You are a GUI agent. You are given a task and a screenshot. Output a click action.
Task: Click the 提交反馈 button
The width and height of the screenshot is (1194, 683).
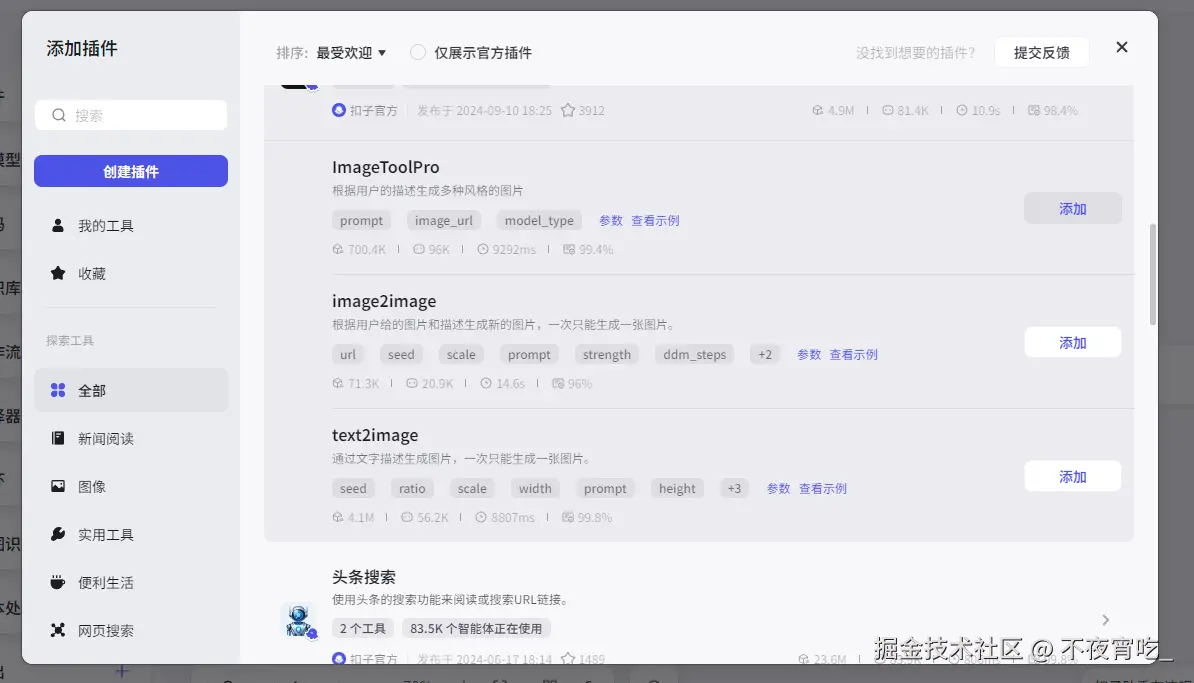point(1042,53)
